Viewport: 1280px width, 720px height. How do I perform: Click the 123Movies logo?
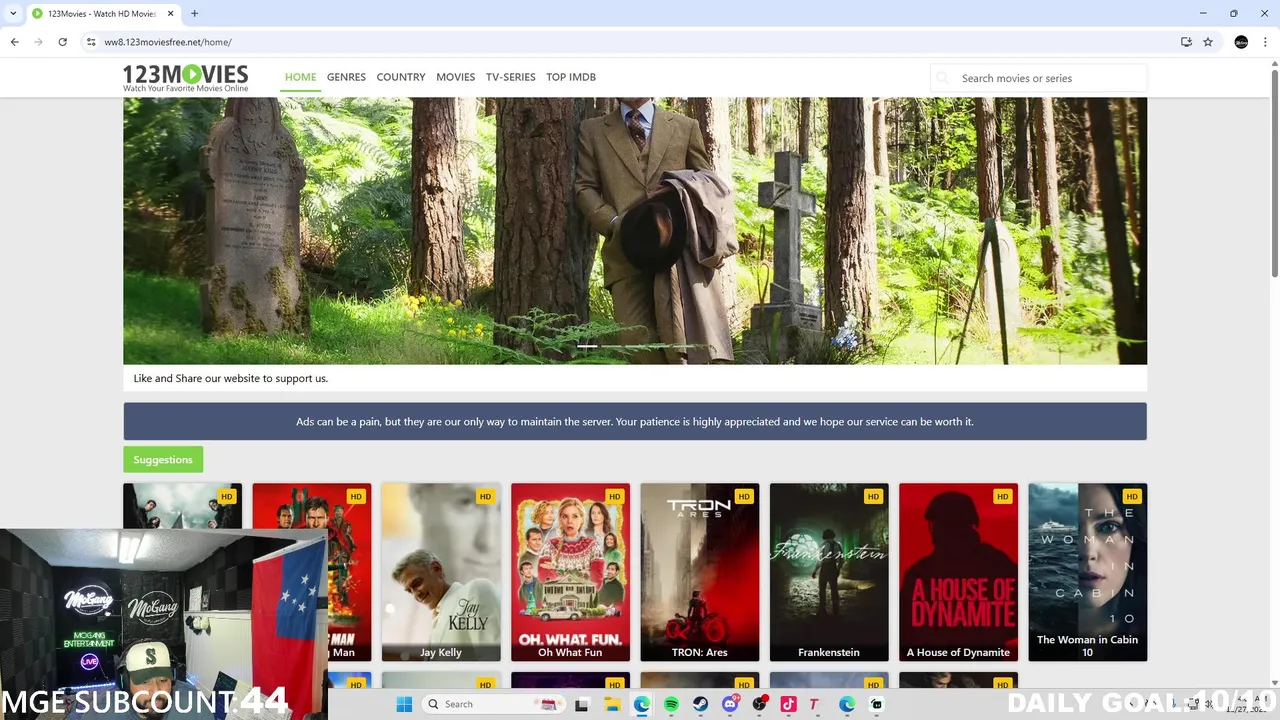[x=185, y=78]
